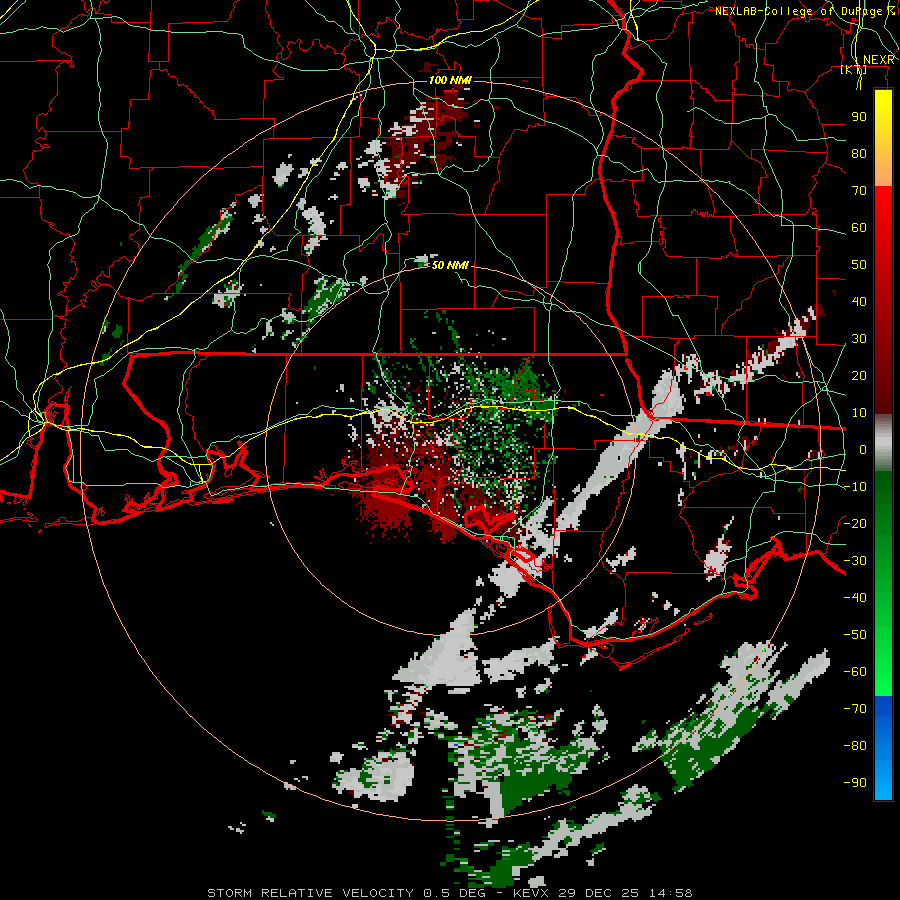900x900 pixels.
Task: Click the gray zero-velocity band of color scale
Action: pyautogui.click(x=883, y=443)
